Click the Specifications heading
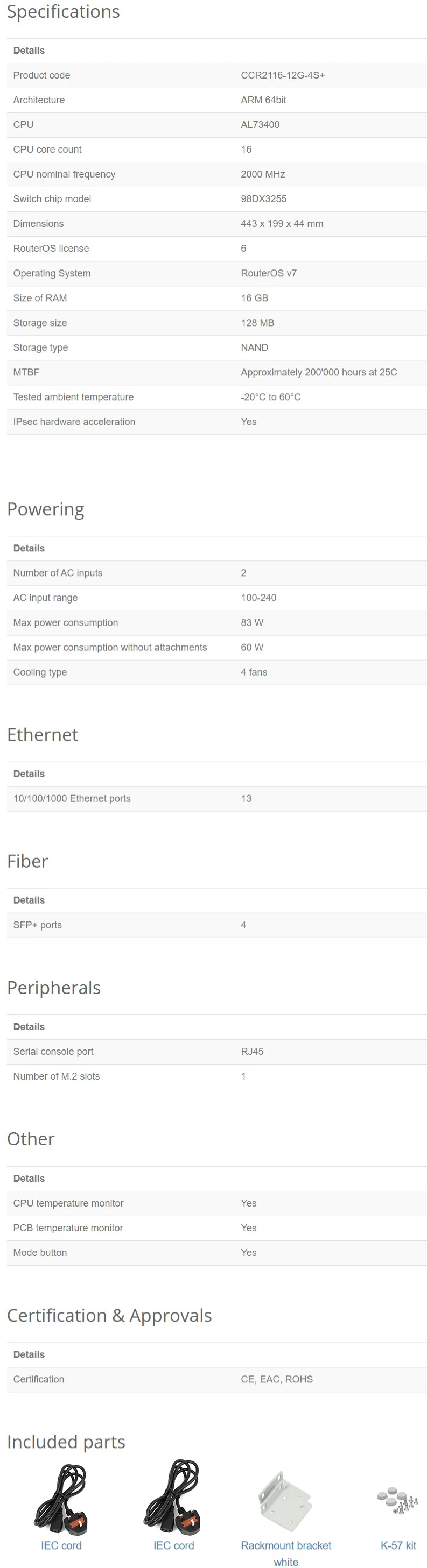This screenshot has width=427, height=1568. 64,12
